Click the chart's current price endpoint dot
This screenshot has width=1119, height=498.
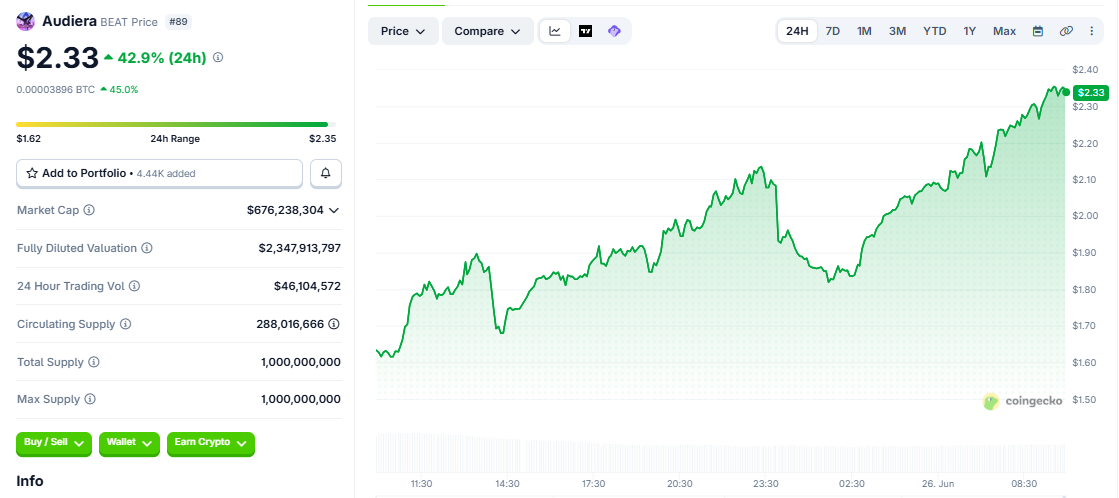point(1065,92)
